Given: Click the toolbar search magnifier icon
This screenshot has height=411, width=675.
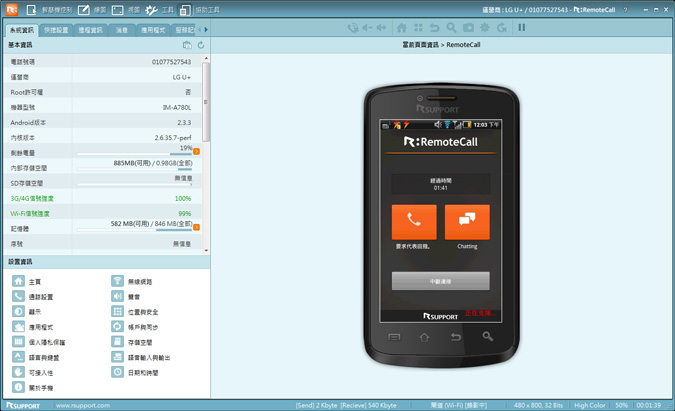Looking at the screenshot, I should point(451,28).
